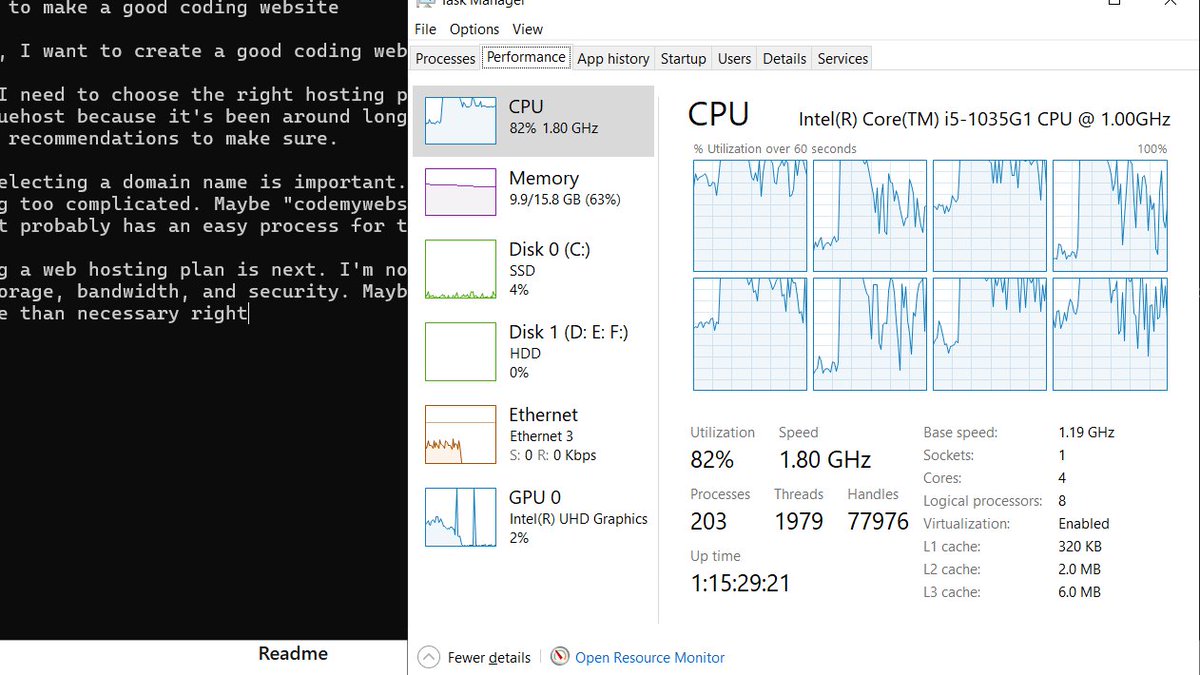The image size is (1200, 675).
Task: Click the Processes count 203
Action: click(708, 521)
